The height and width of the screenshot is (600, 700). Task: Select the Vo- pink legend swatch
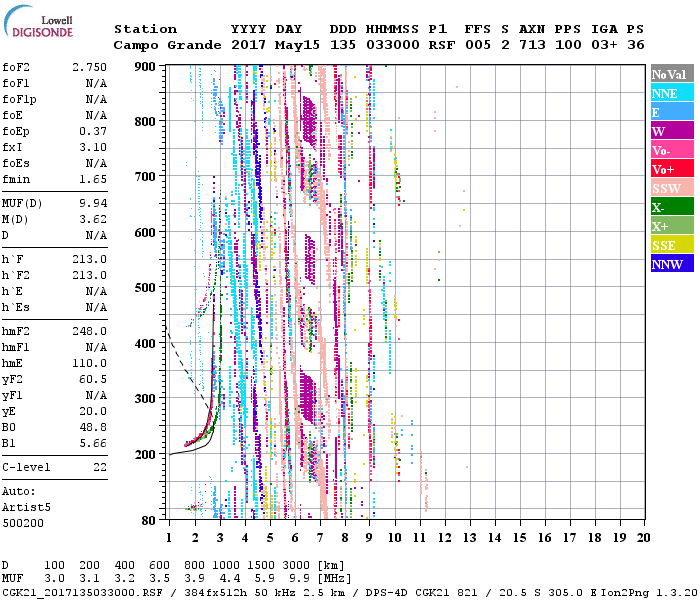click(671, 150)
